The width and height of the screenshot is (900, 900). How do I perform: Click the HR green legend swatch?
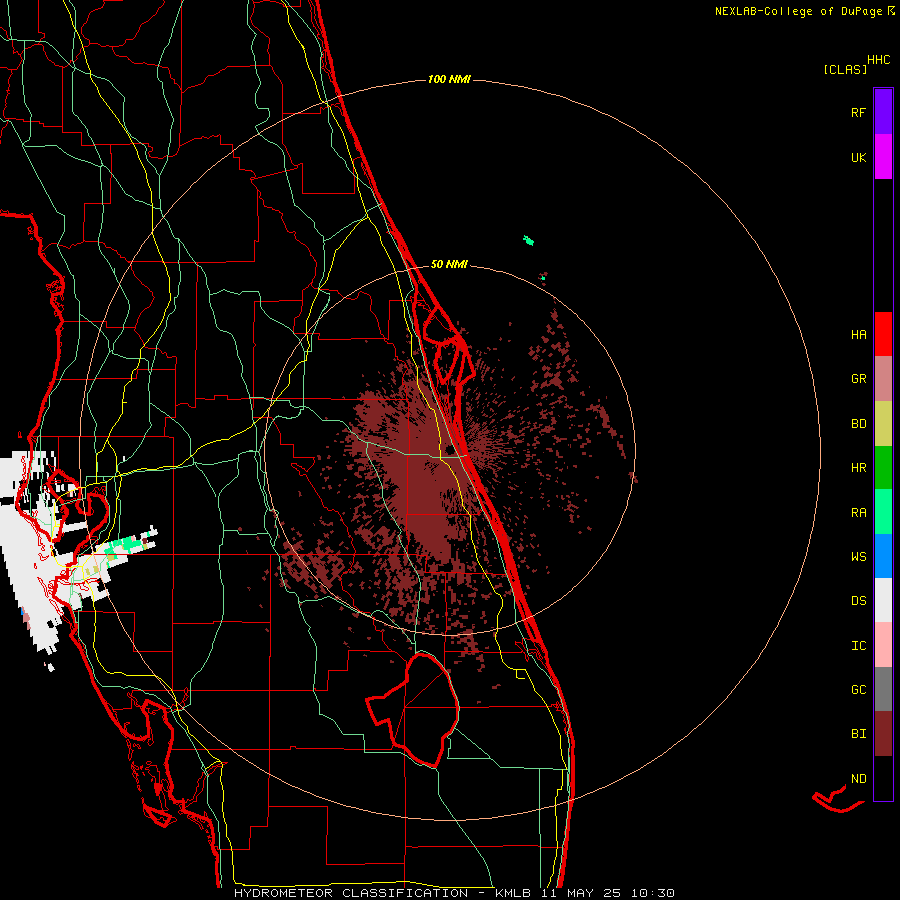point(883,468)
